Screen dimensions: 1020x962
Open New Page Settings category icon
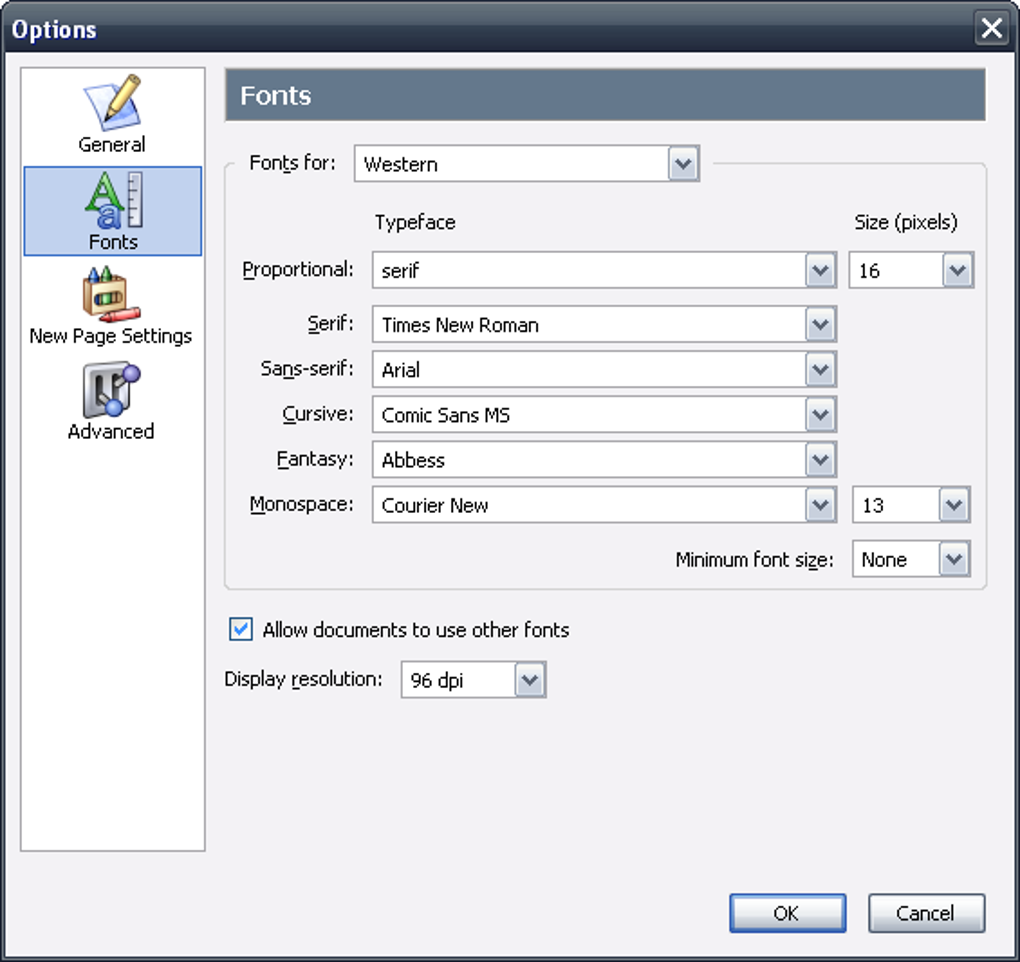point(111,306)
